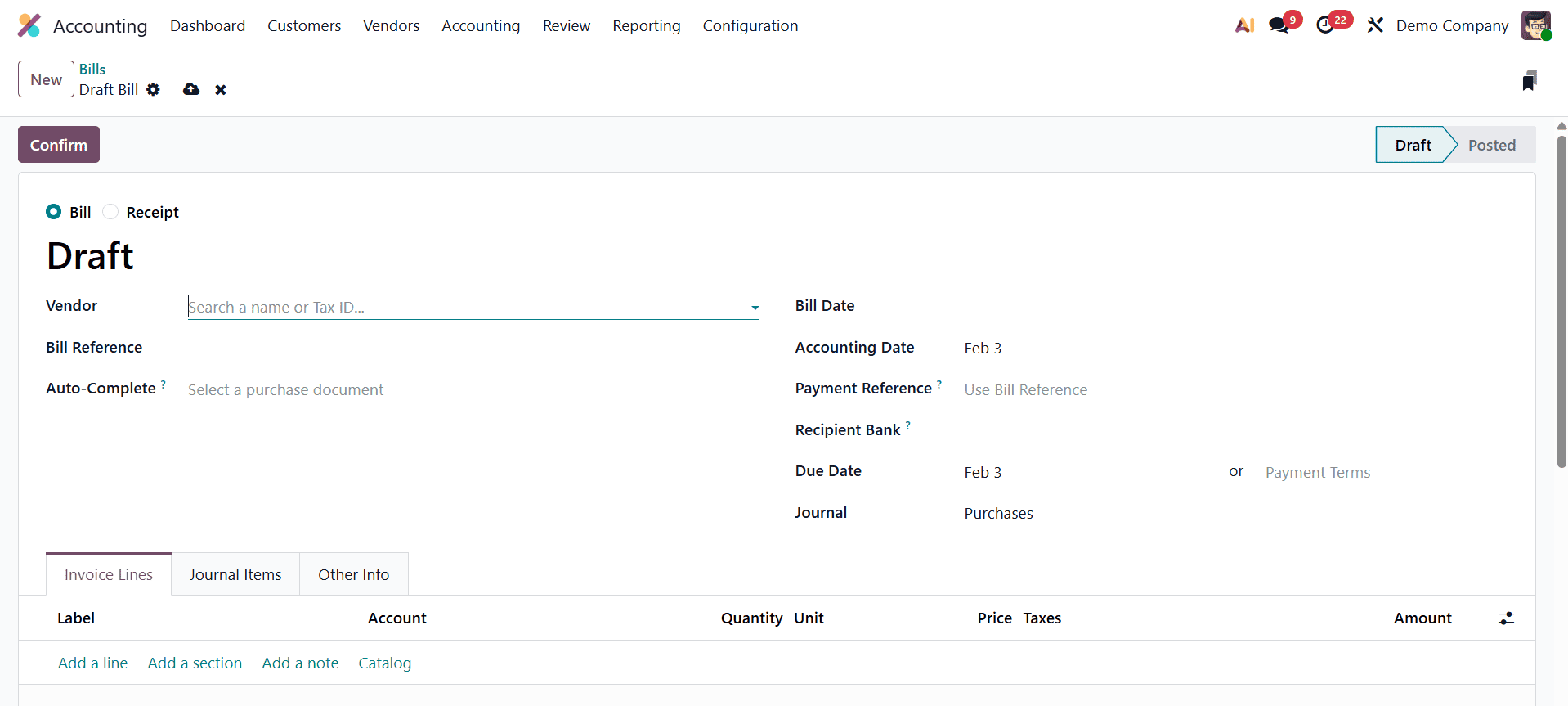Click the Account column header

[397, 618]
